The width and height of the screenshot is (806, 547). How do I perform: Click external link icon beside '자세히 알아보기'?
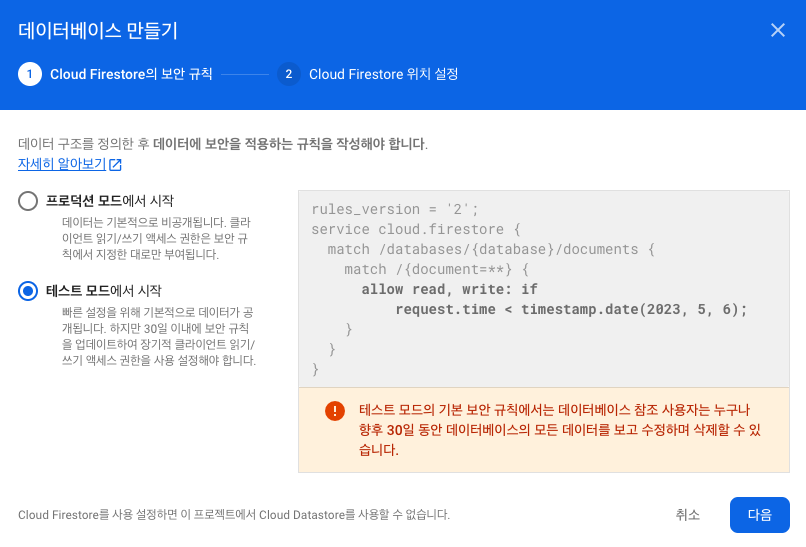point(115,165)
